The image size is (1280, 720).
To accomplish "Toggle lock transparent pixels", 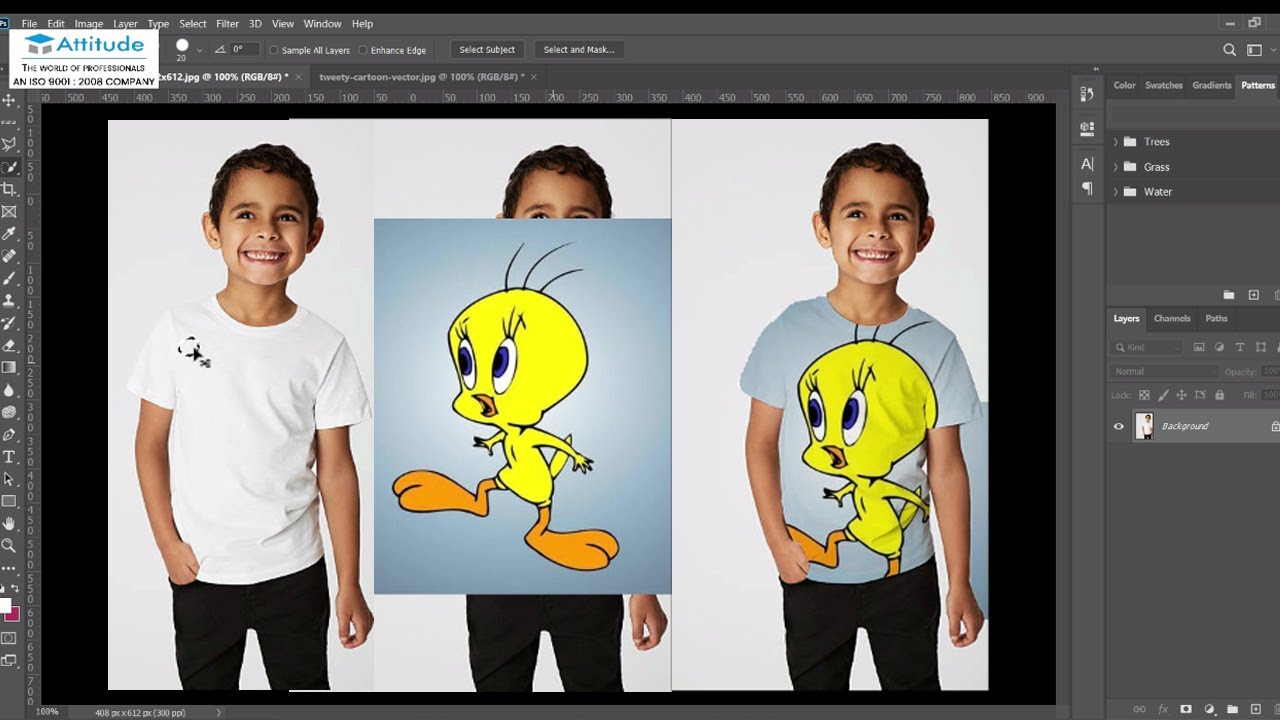I will coord(1144,395).
